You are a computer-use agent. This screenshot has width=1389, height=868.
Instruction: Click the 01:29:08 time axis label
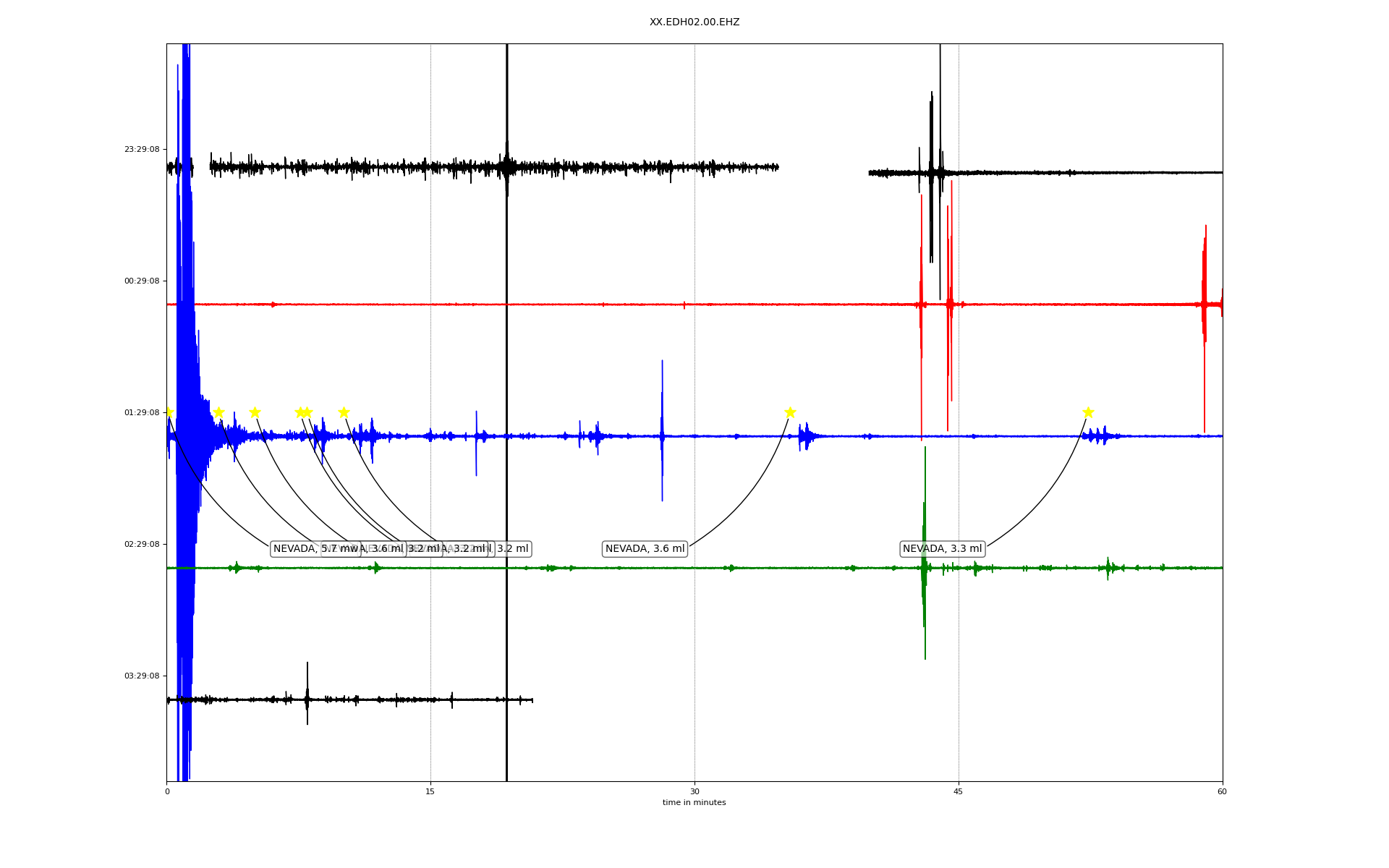(142, 413)
